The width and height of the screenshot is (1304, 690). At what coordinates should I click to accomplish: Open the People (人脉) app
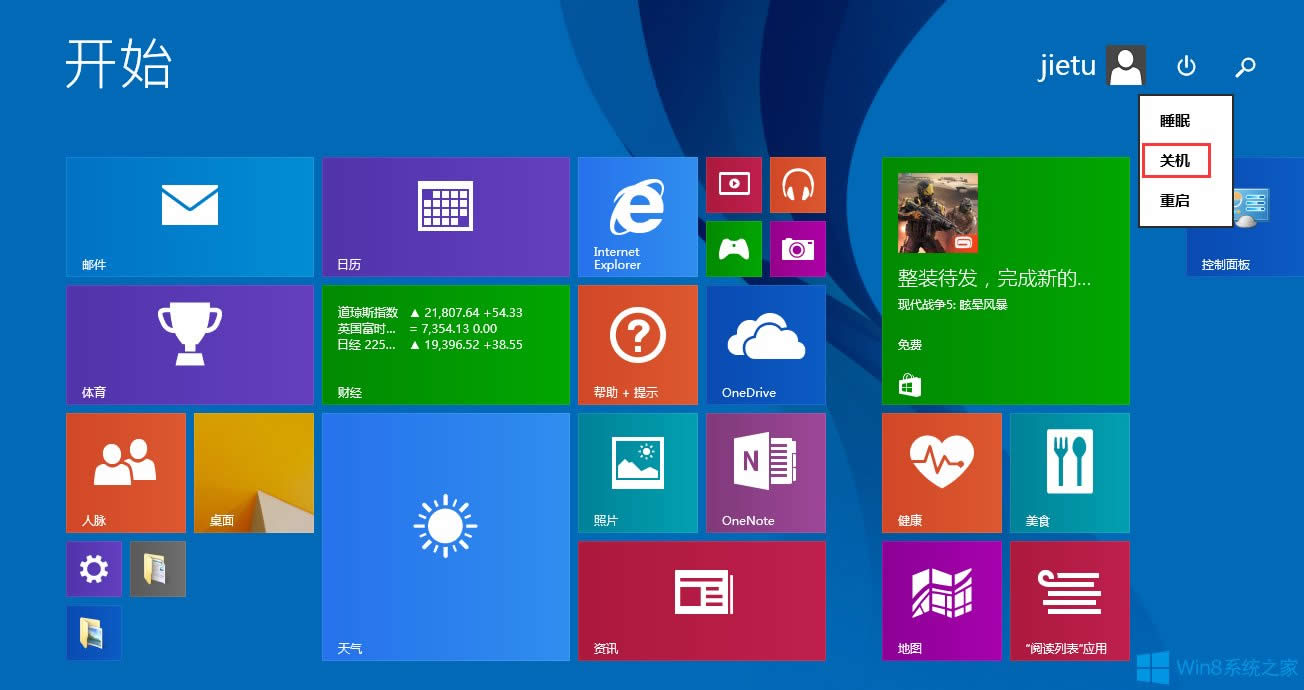click(x=125, y=472)
